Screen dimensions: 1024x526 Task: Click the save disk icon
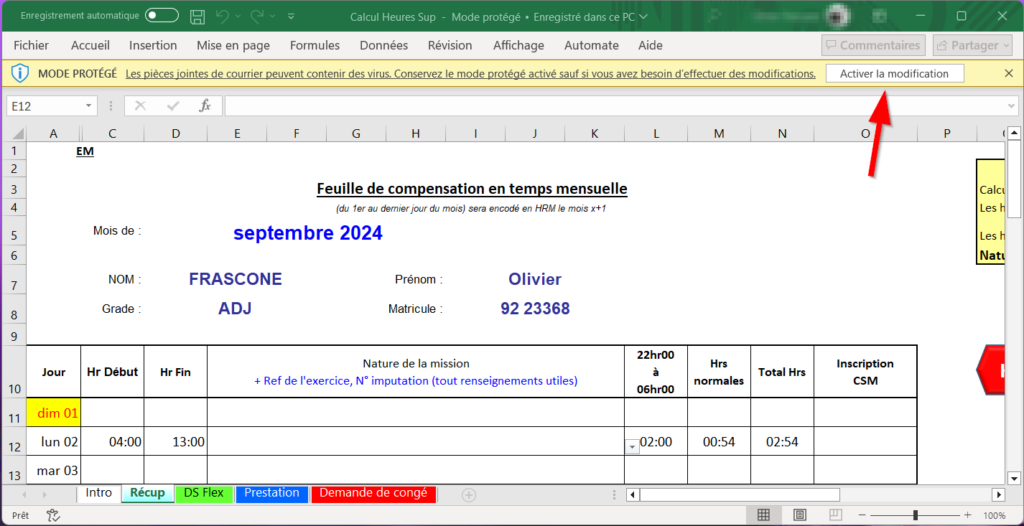[x=198, y=17]
